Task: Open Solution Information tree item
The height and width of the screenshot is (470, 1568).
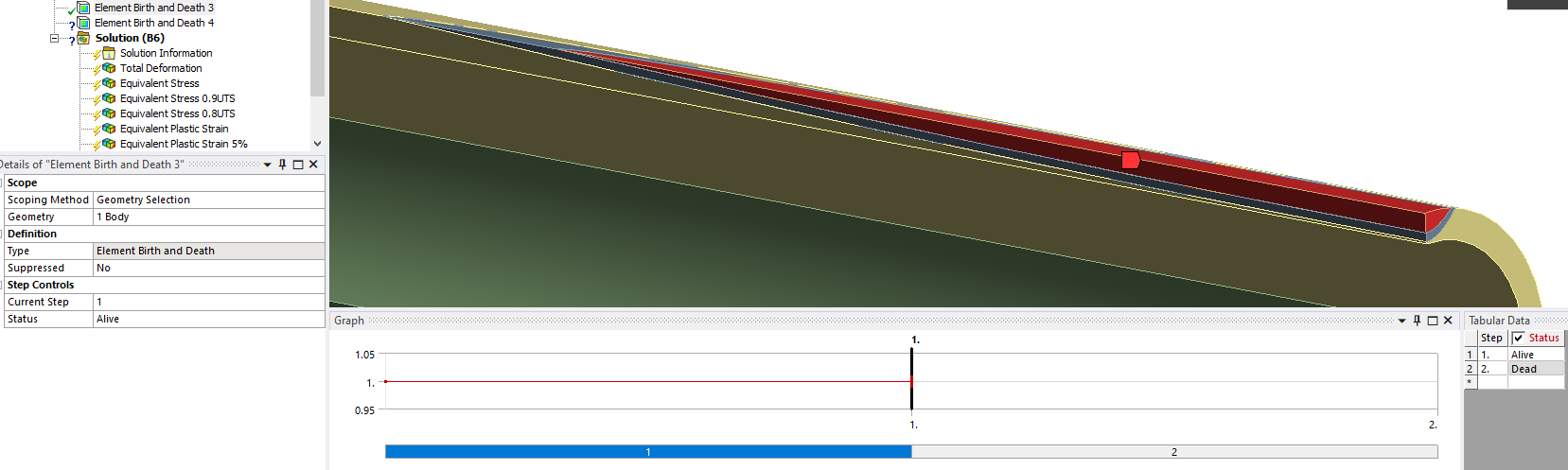Action: pos(166,53)
